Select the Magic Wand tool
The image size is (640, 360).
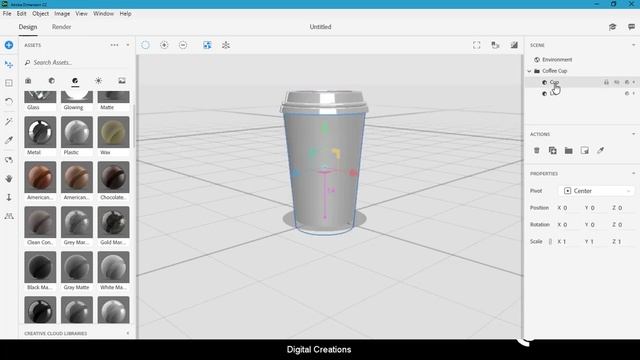[x=9, y=121]
